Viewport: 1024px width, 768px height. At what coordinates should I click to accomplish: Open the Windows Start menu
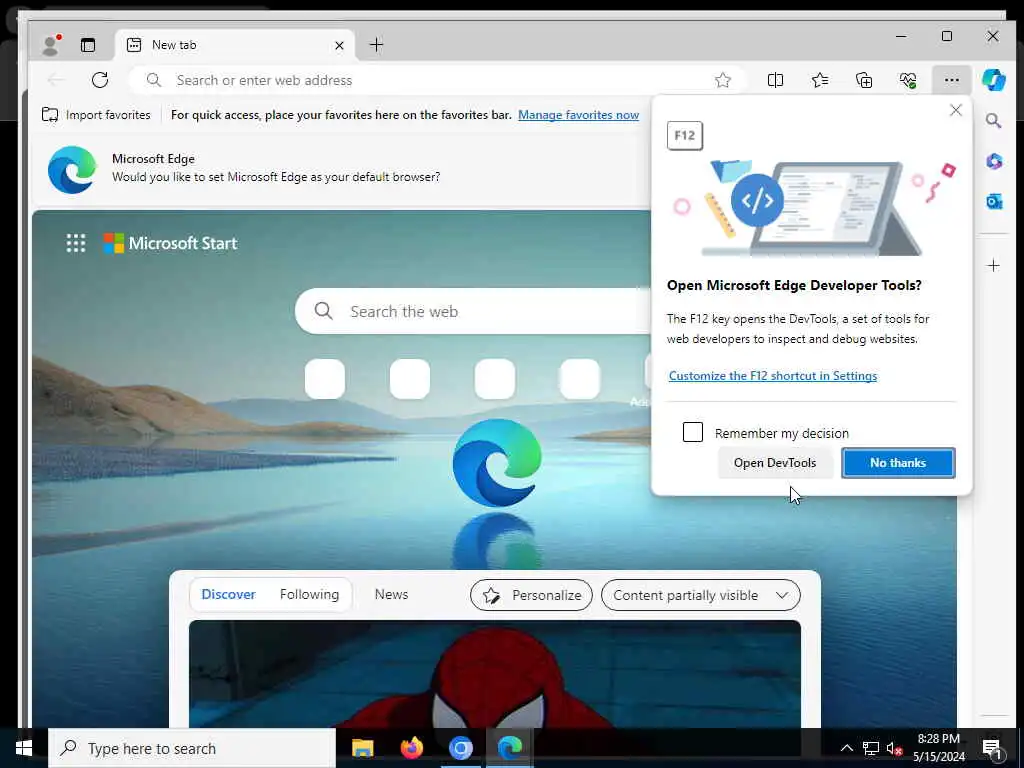tap(24, 748)
